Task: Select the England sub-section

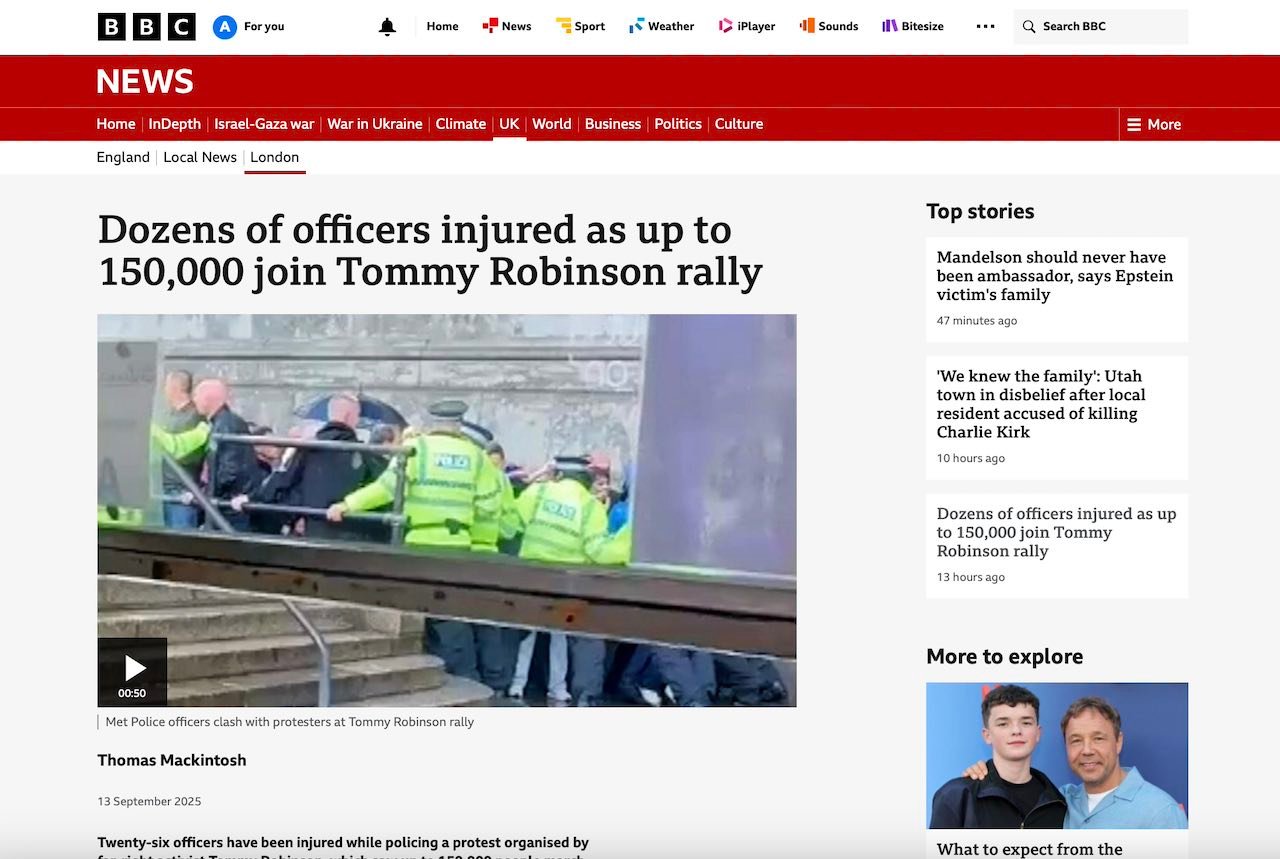Action: pyautogui.click(x=123, y=157)
